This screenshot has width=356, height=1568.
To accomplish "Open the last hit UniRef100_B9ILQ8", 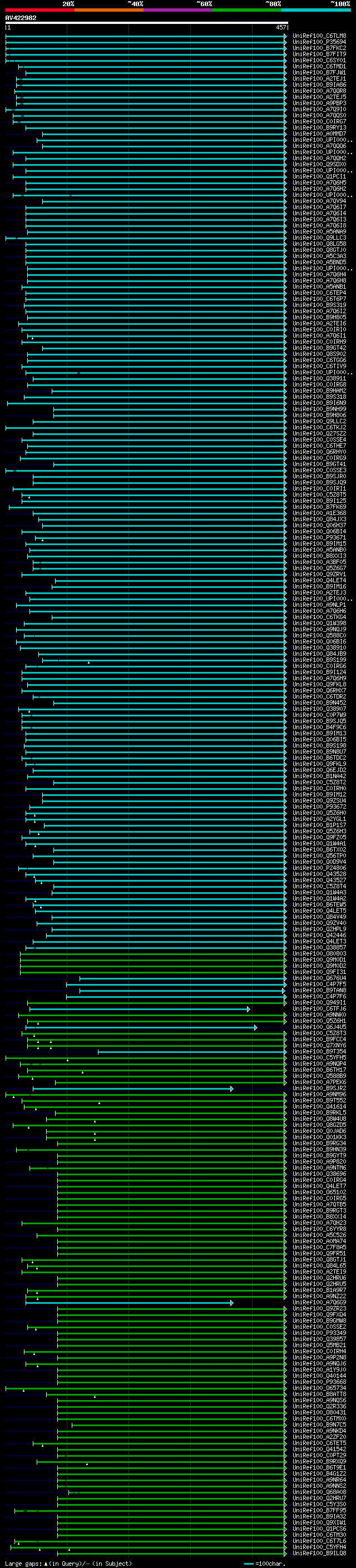I will click(x=319, y=1553).
